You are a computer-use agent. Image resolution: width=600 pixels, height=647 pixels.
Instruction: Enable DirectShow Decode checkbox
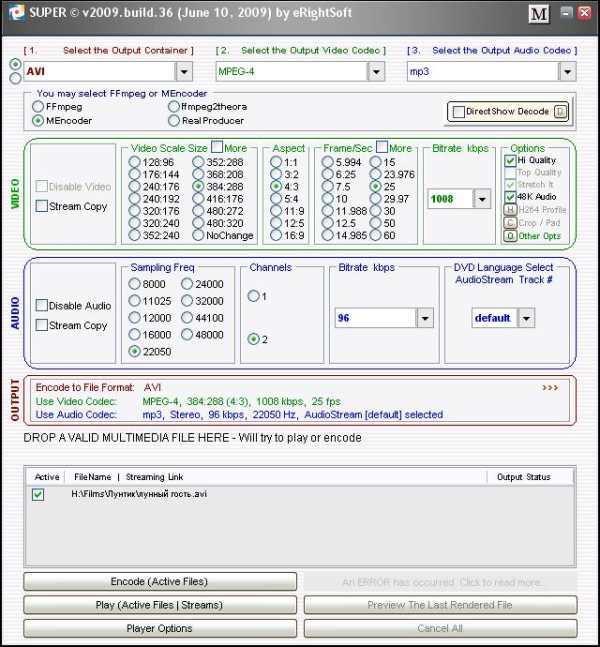pos(458,111)
